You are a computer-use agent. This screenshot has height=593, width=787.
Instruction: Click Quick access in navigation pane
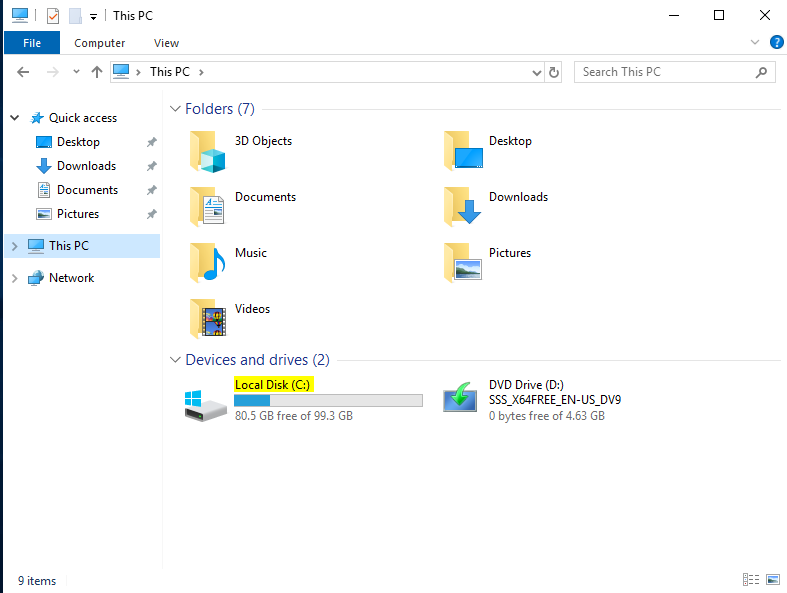click(x=83, y=118)
